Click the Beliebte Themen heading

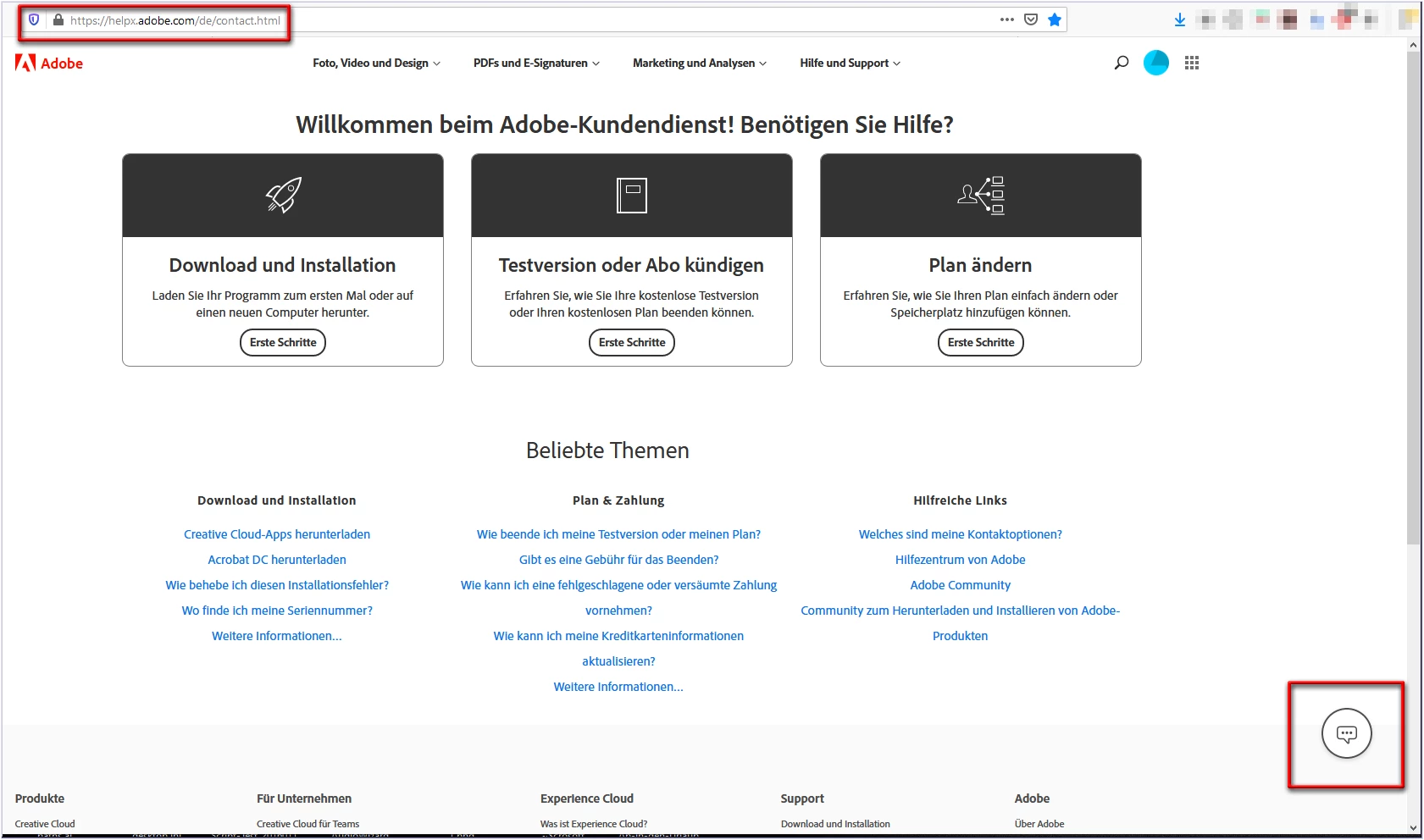point(608,450)
